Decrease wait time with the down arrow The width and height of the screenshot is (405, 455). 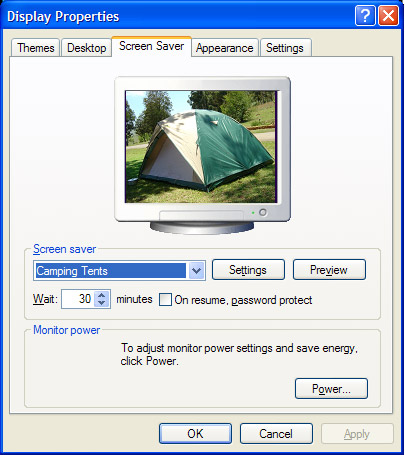102,303
